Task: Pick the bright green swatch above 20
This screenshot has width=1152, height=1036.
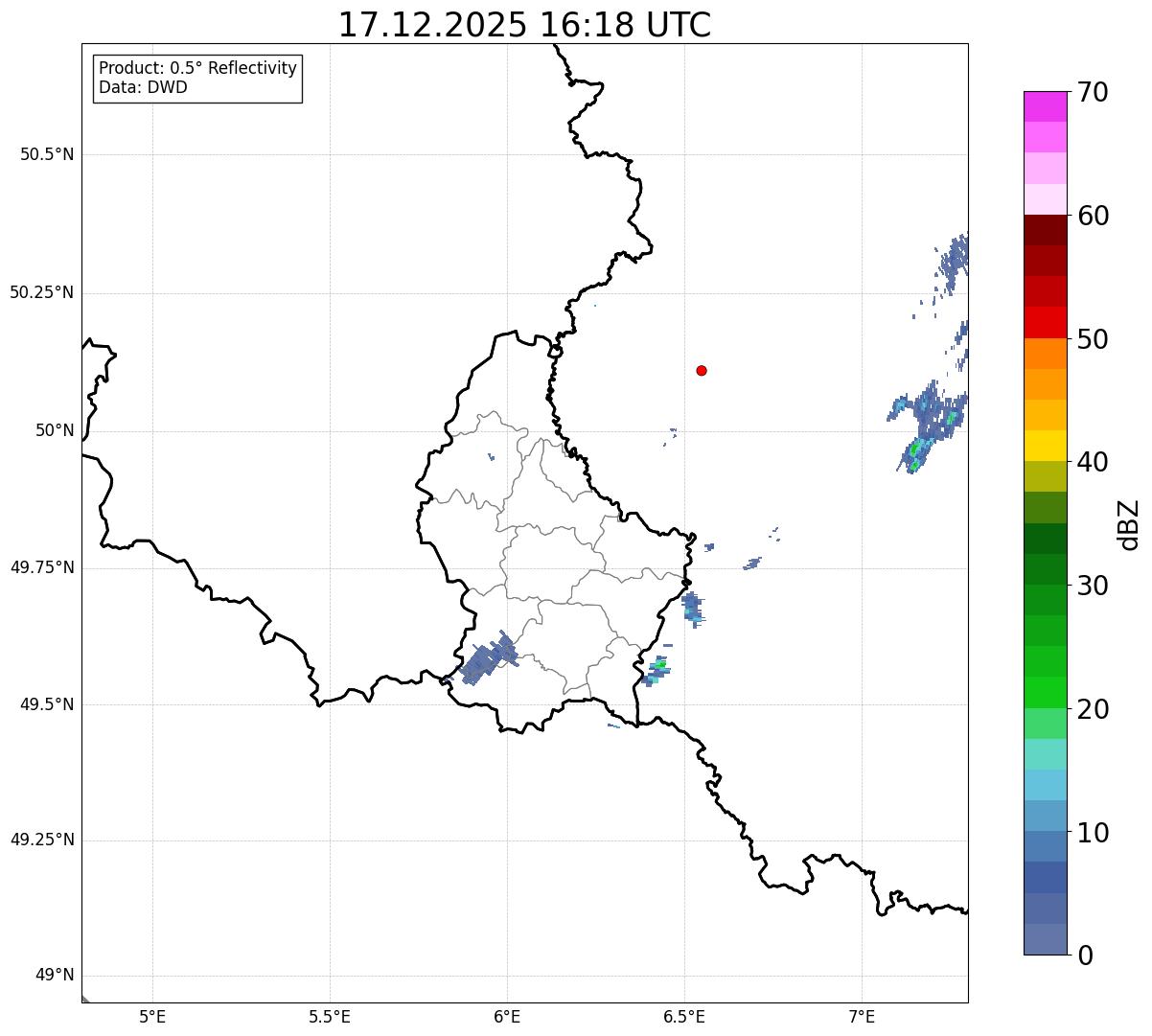Action: point(1045,693)
